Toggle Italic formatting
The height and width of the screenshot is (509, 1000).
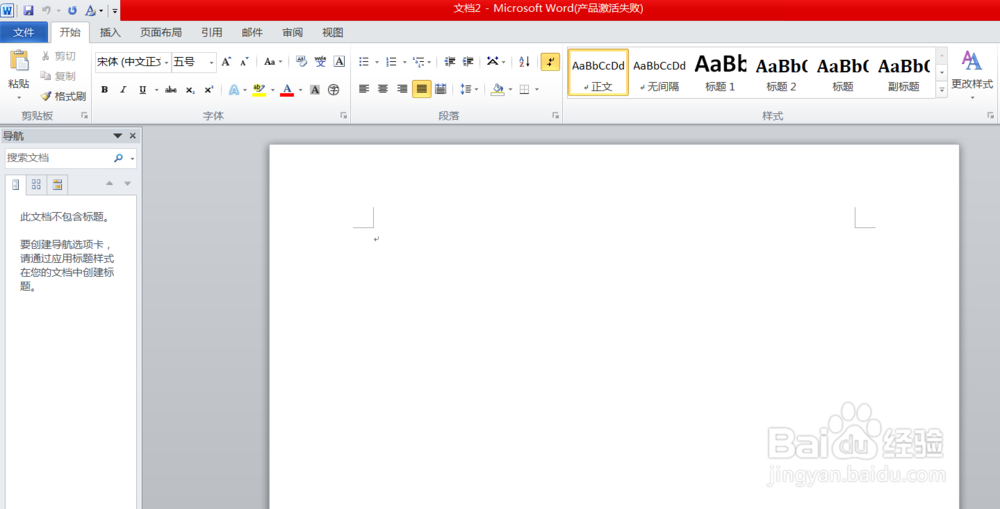[x=123, y=90]
